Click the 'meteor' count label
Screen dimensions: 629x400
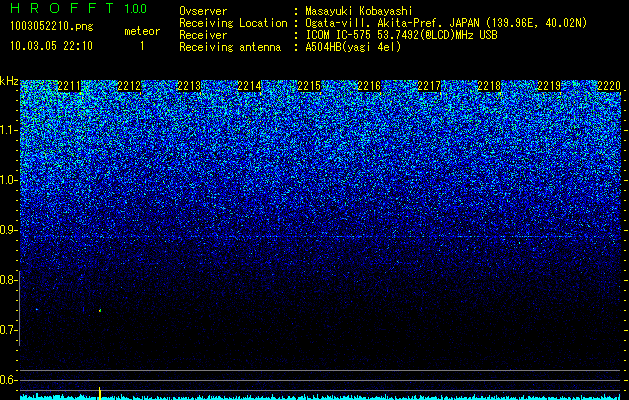coord(142,31)
